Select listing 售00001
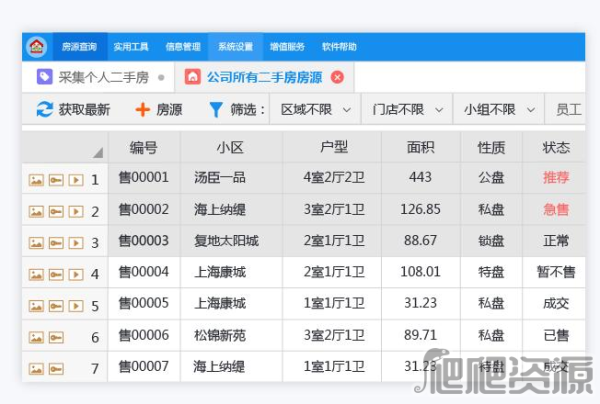Viewport: 600px width, 404px height. point(144,178)
